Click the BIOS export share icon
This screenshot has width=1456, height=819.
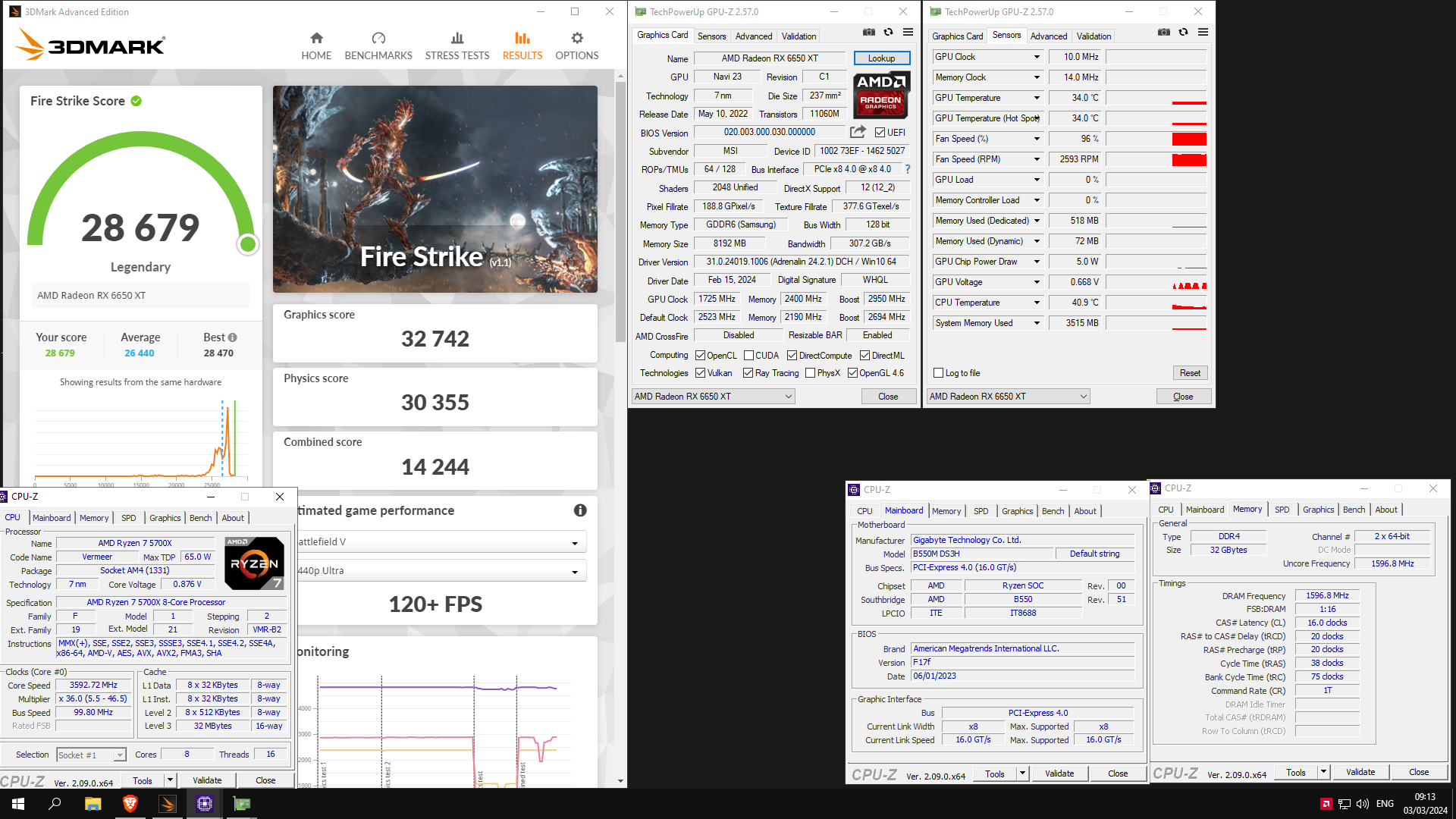(x=858, y=132)
